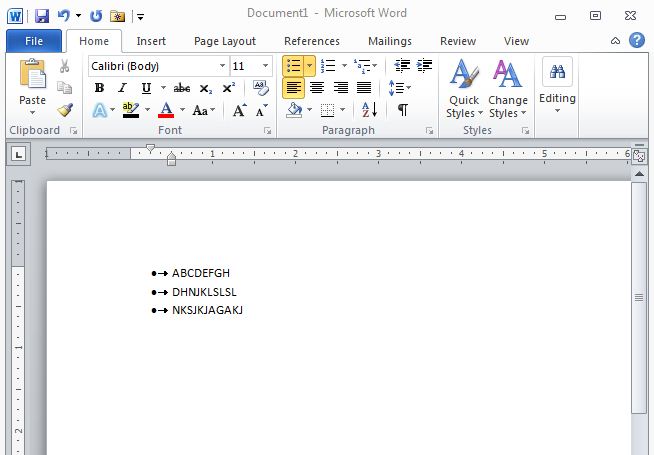Image resolution: width=654 pixels, height=455 pixels.
Task: Apply subscript formatting
Action: pyautogui.click(x=206, y=88)
